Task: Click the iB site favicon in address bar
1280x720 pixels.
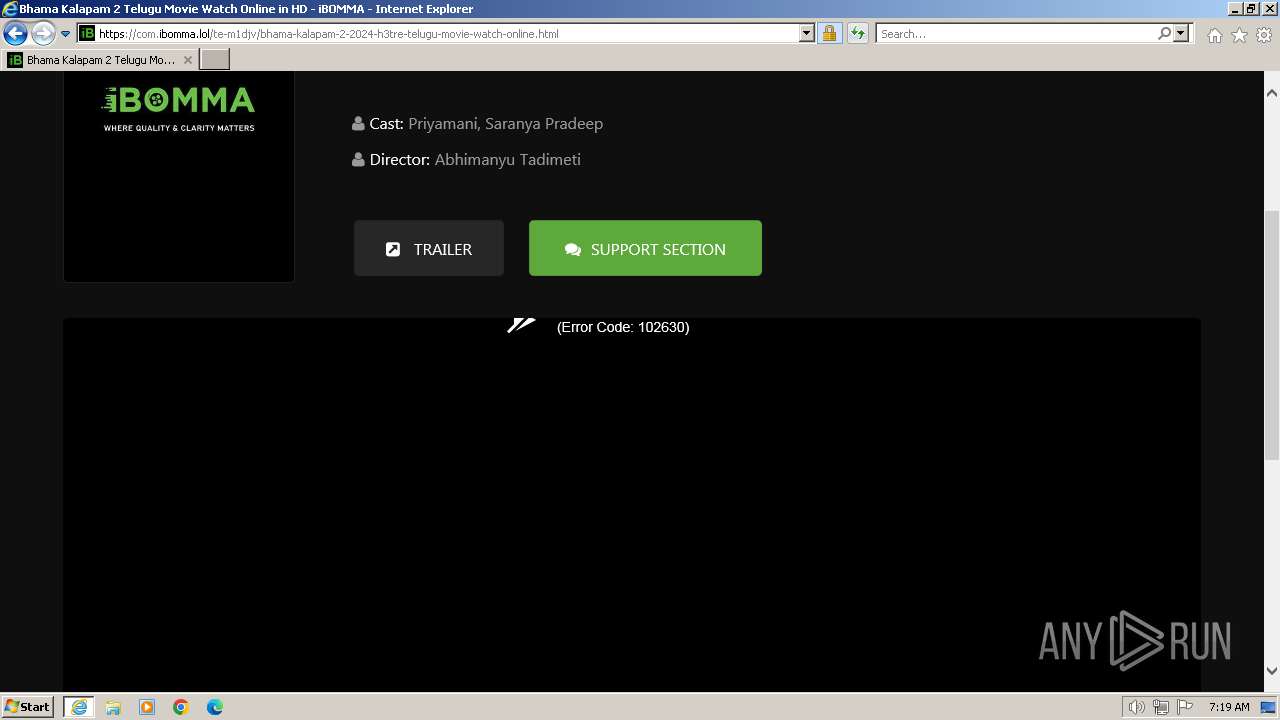Action: (87, 33)
